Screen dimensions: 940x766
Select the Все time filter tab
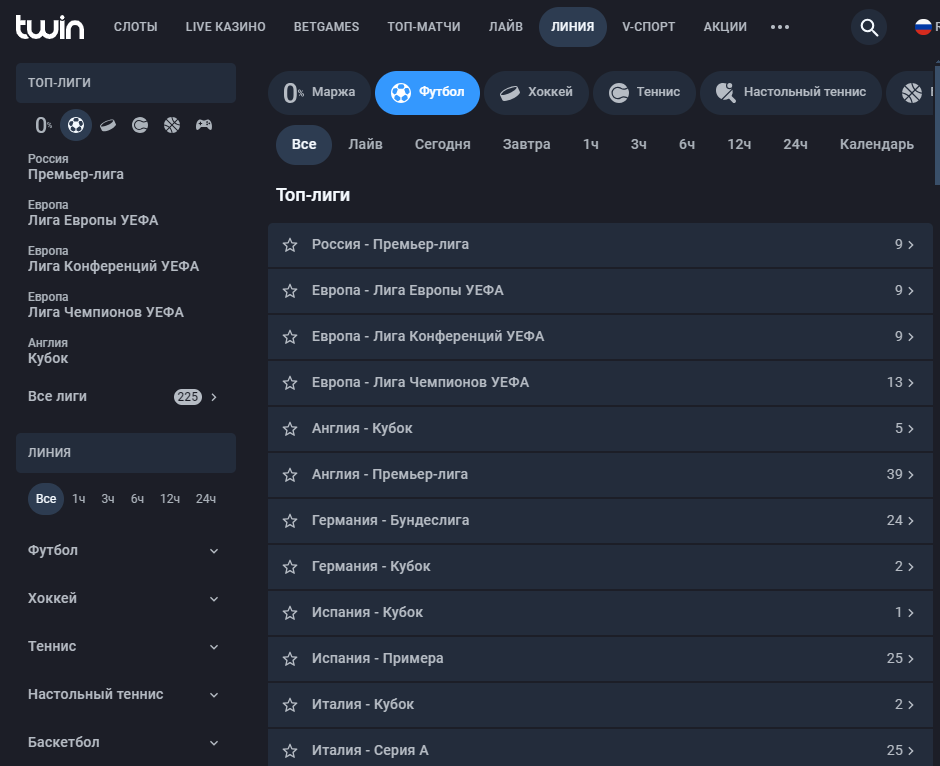(x=304, y=144)
